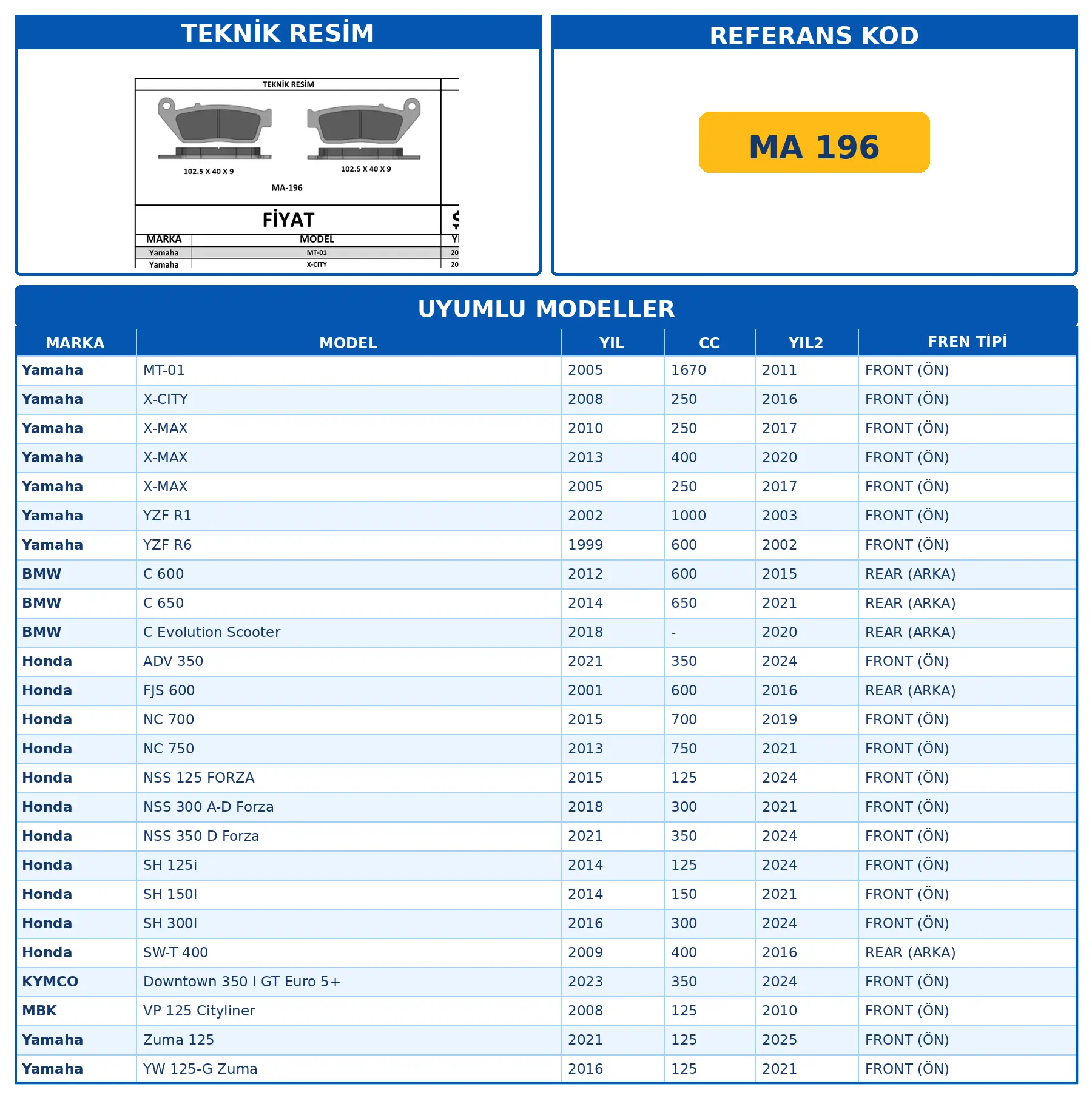Click the BMW brand in C 650 row
Image resolution: width=1092 pixels, height=1098 pixels.
(x=42, y=603)
